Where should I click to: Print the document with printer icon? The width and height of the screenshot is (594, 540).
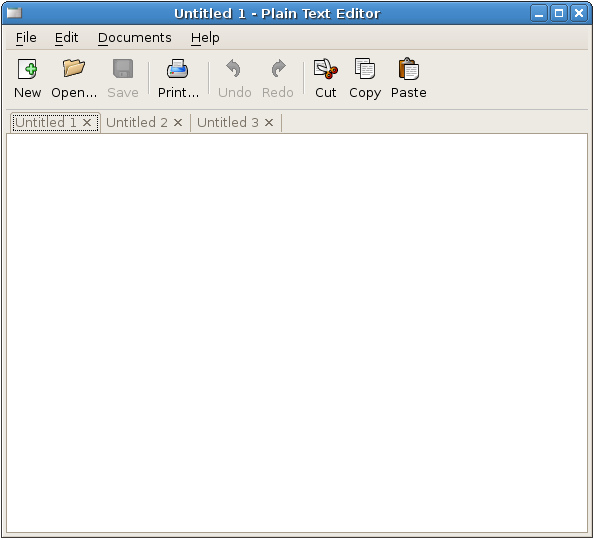177,69
